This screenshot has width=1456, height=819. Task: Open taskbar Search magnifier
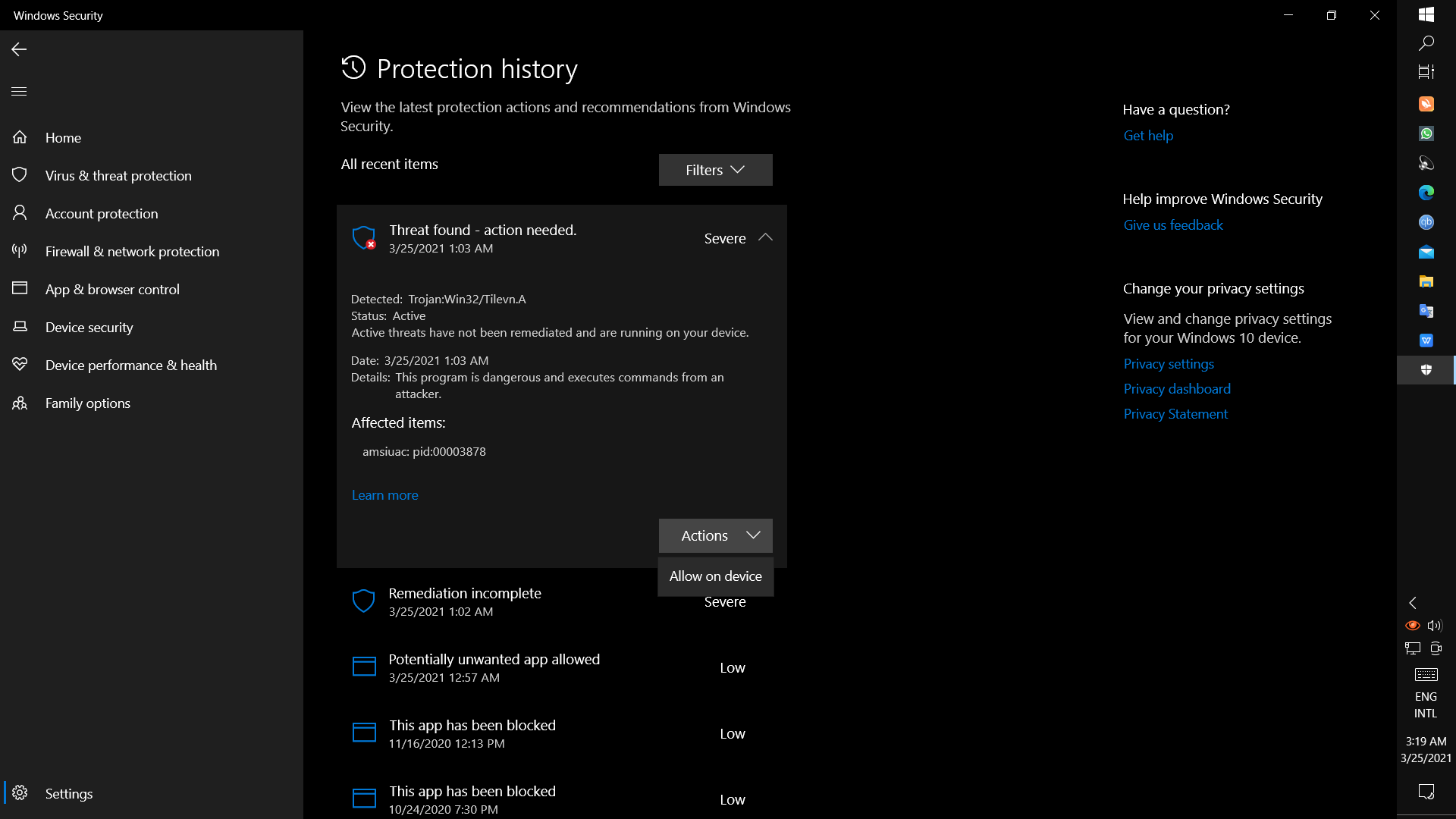point(1426,43)
